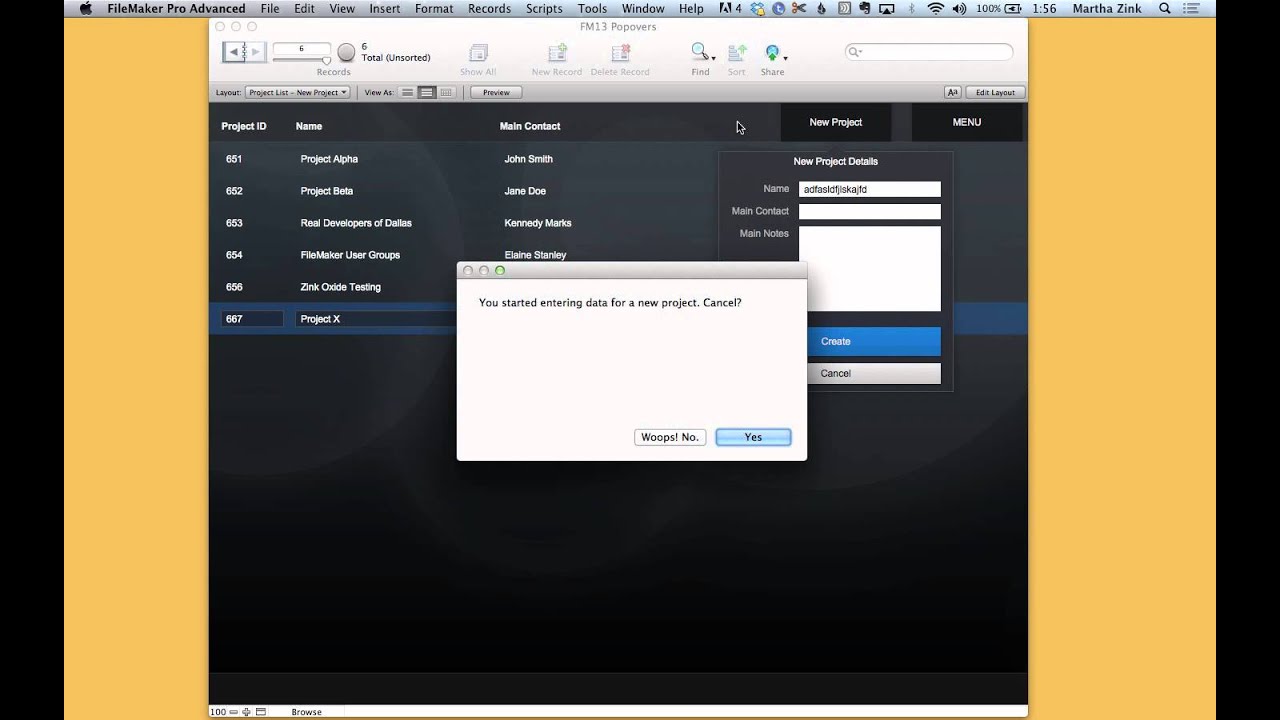This screenshot has height=720, width=1280.
Task: Click Create in New Project popover
Action: [x=874, y=341]
